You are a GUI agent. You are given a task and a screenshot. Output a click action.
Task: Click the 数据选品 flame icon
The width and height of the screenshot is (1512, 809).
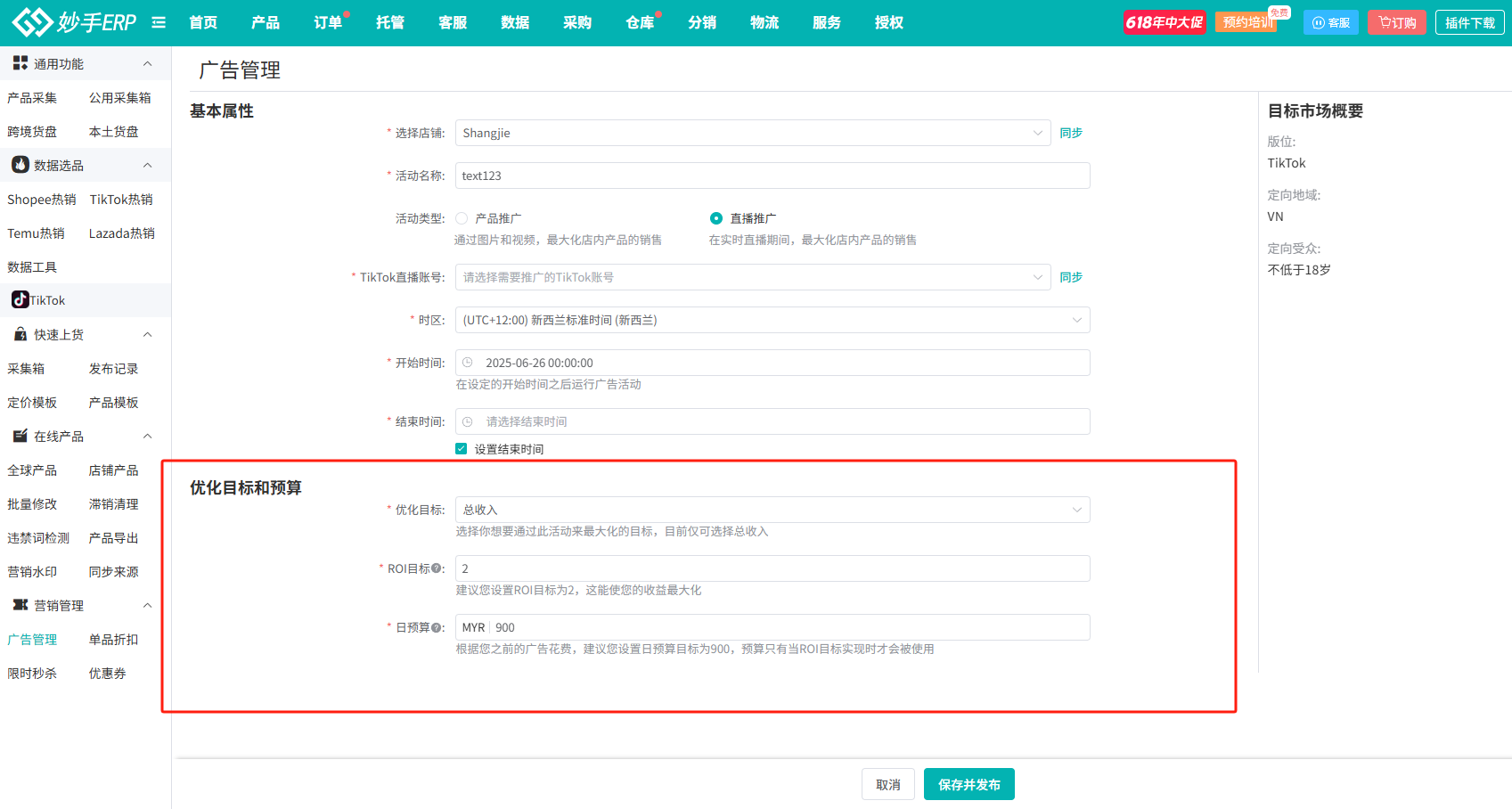[20, 165]
